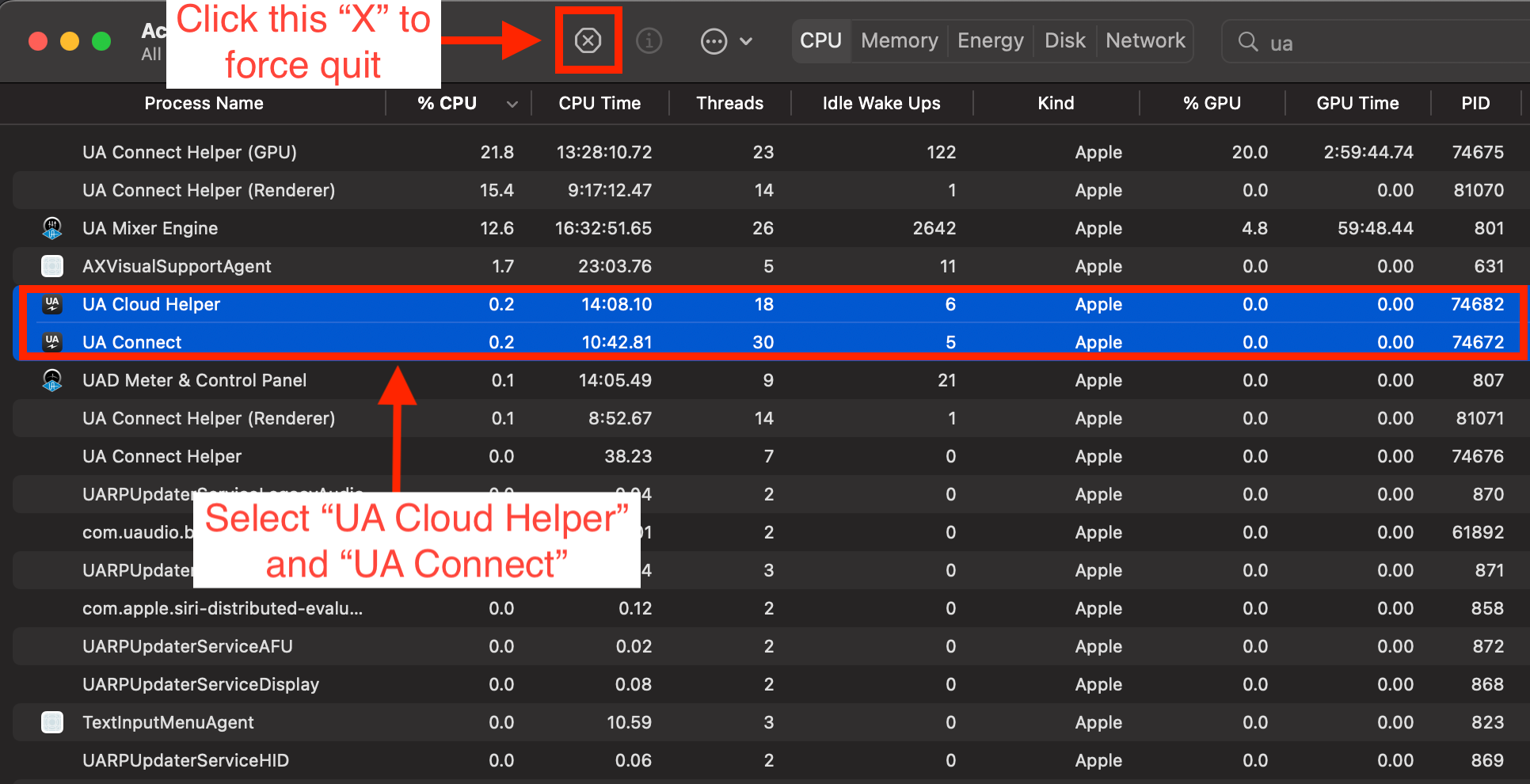Viewport: 1530px width, 784px height.
Task: Click the UA Mixer Engine icon
Action: tap(52, 228)
